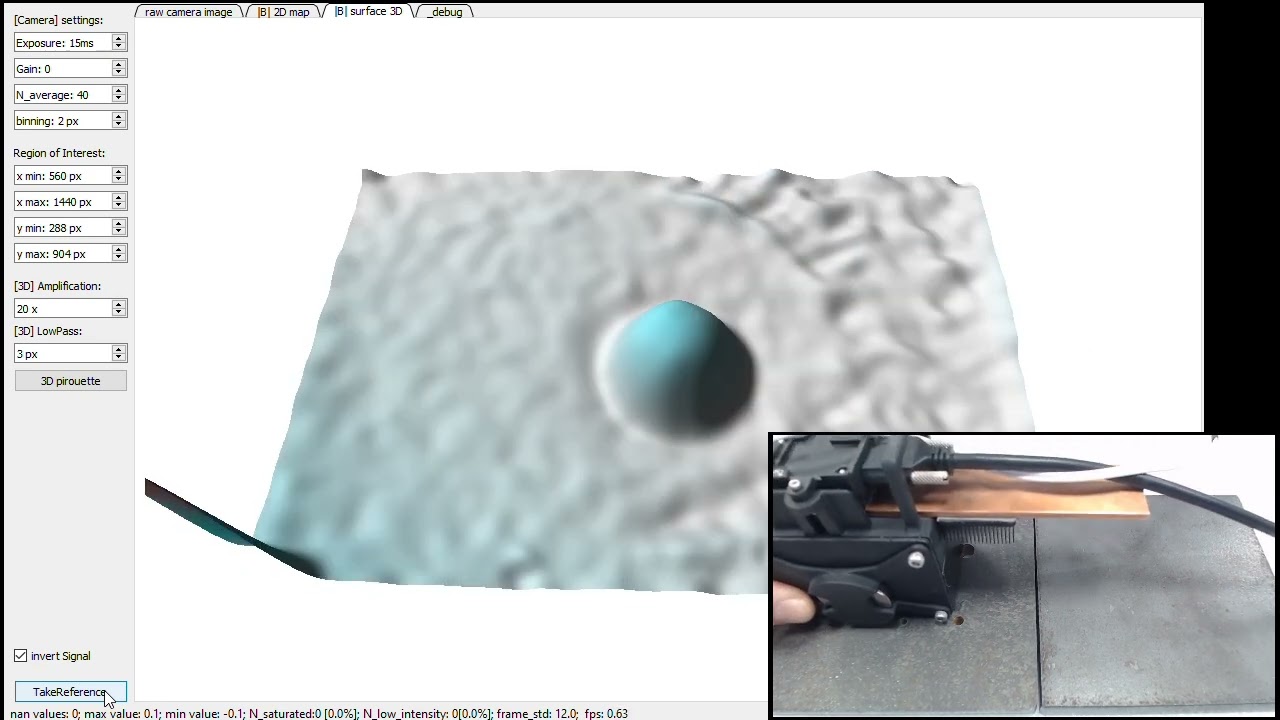
Task: Increase N_average with the up arrow
Action: tap(119, 91)
